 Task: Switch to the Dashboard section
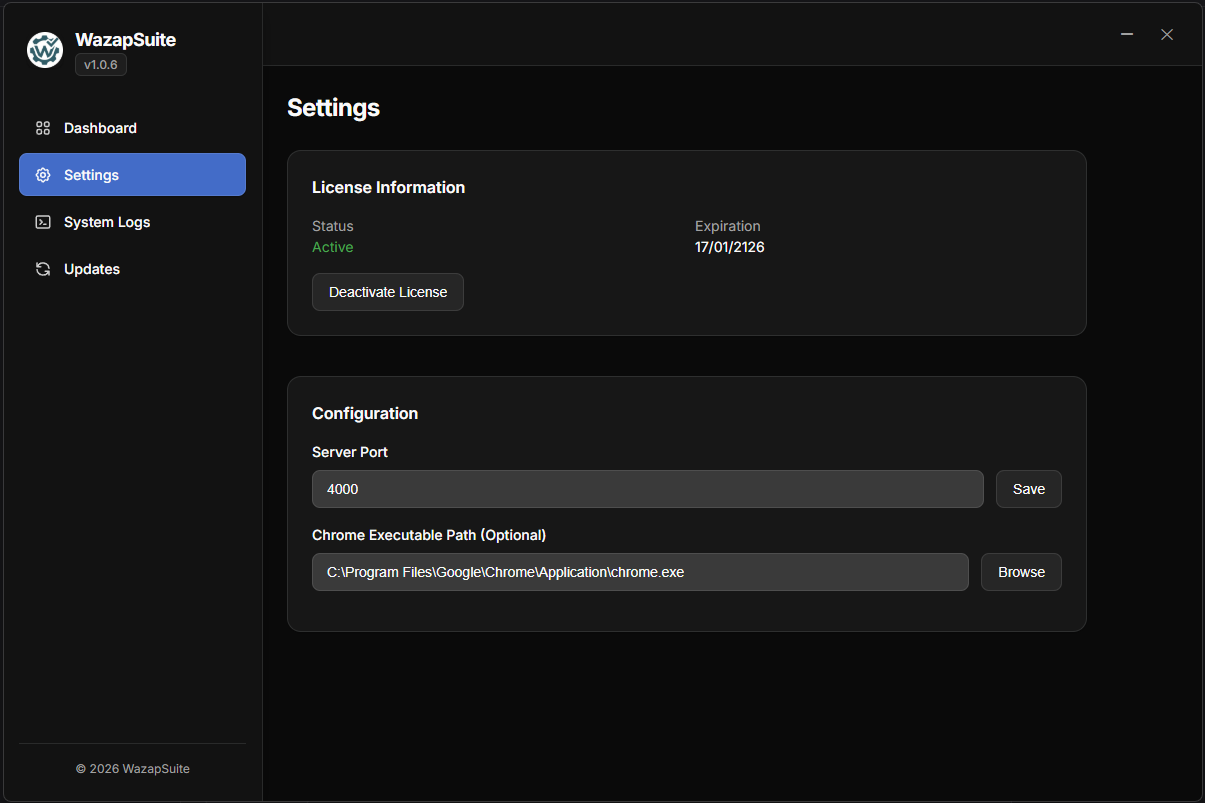pos(100,128)
